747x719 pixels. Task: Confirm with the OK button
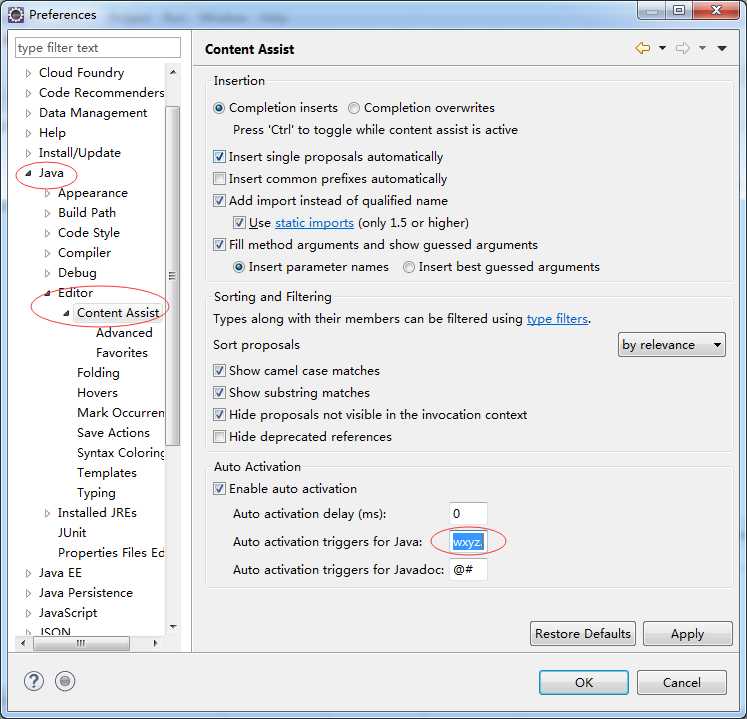click(x=584, y=682)
